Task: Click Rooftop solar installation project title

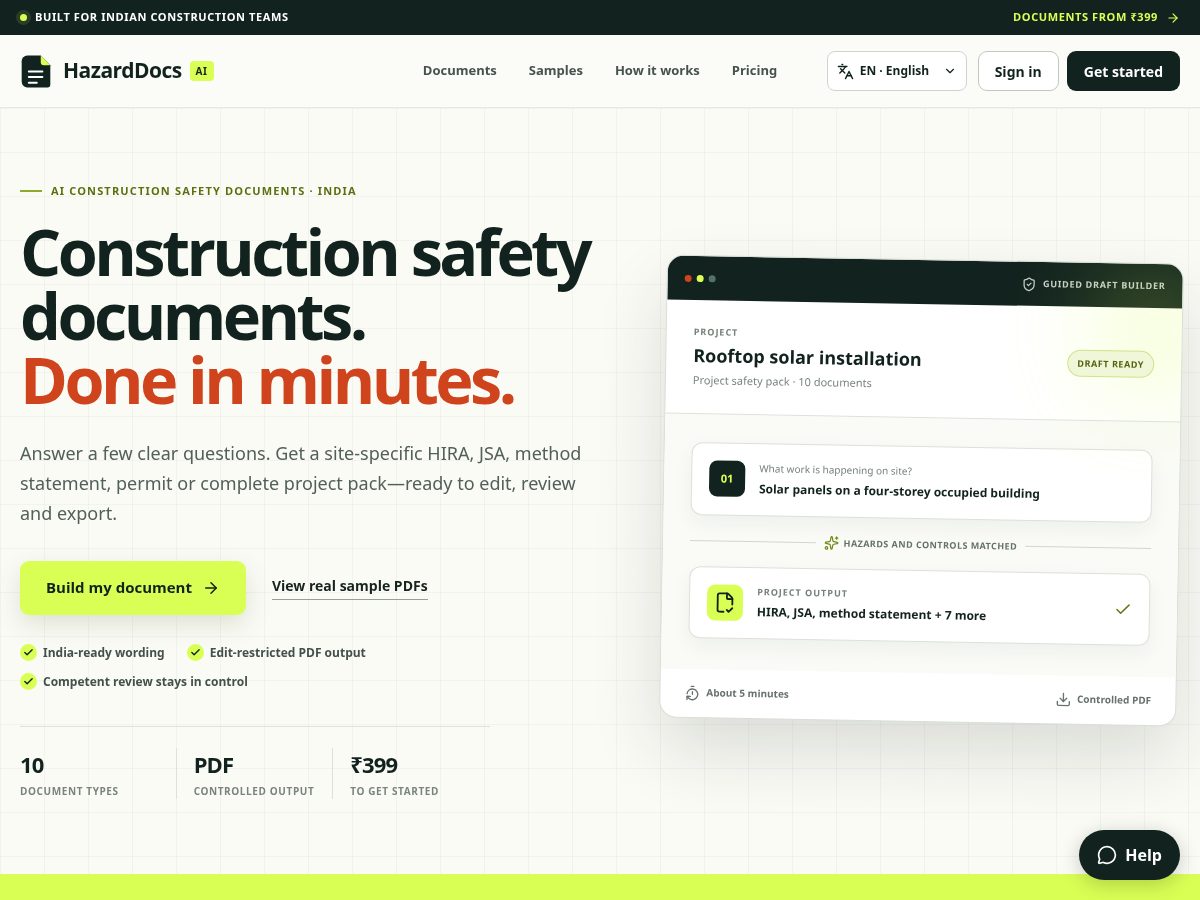Action: coord(807,358)
